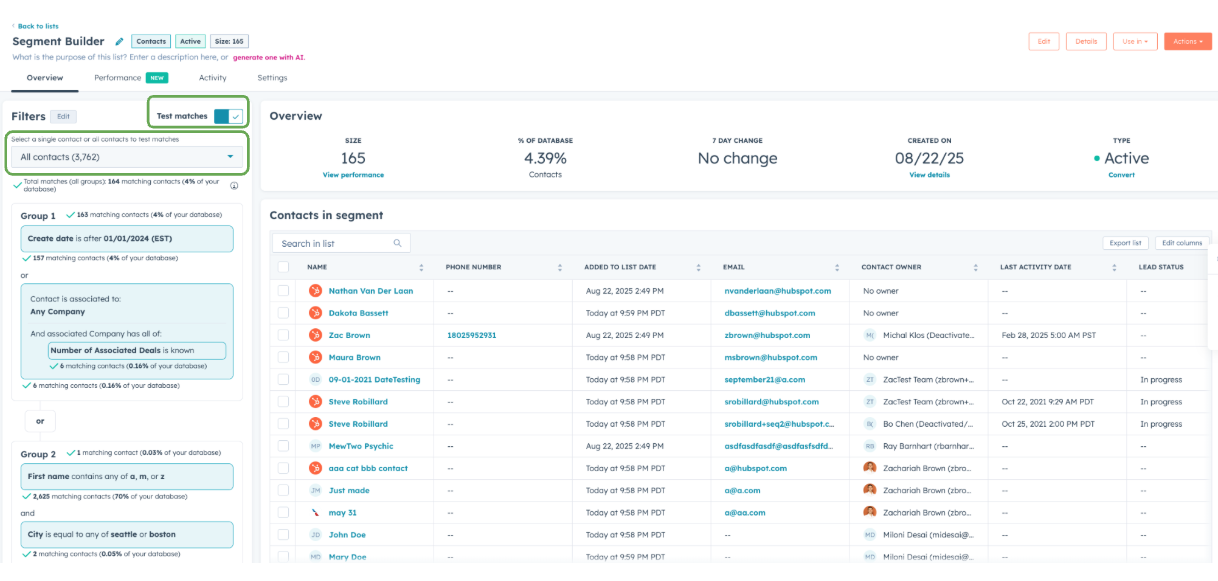The width and height of the screenshot is (1218, 581).
Task: Click the pencil icon to rename Segment Builder
Action: point(119,41)
